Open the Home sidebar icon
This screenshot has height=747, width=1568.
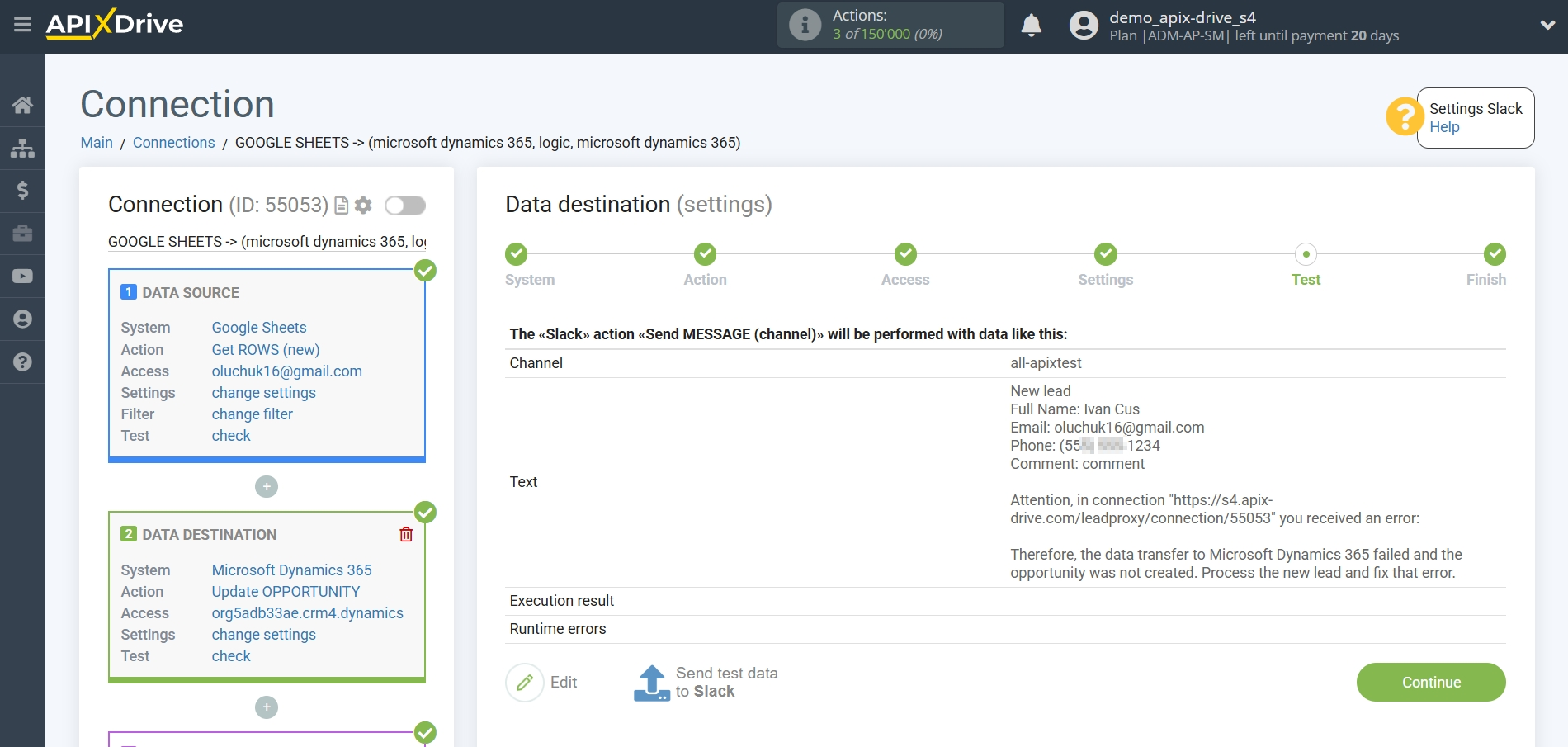(22, 105)
